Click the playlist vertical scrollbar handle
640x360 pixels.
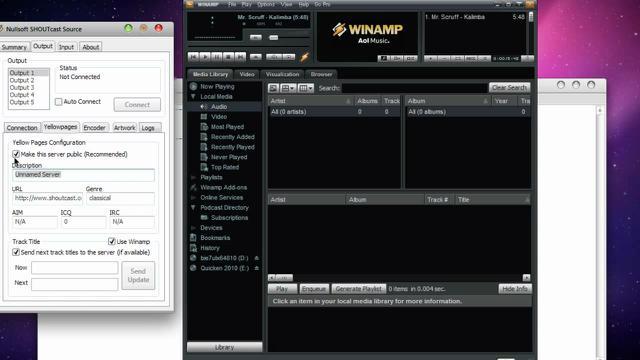tap(531, 17)
